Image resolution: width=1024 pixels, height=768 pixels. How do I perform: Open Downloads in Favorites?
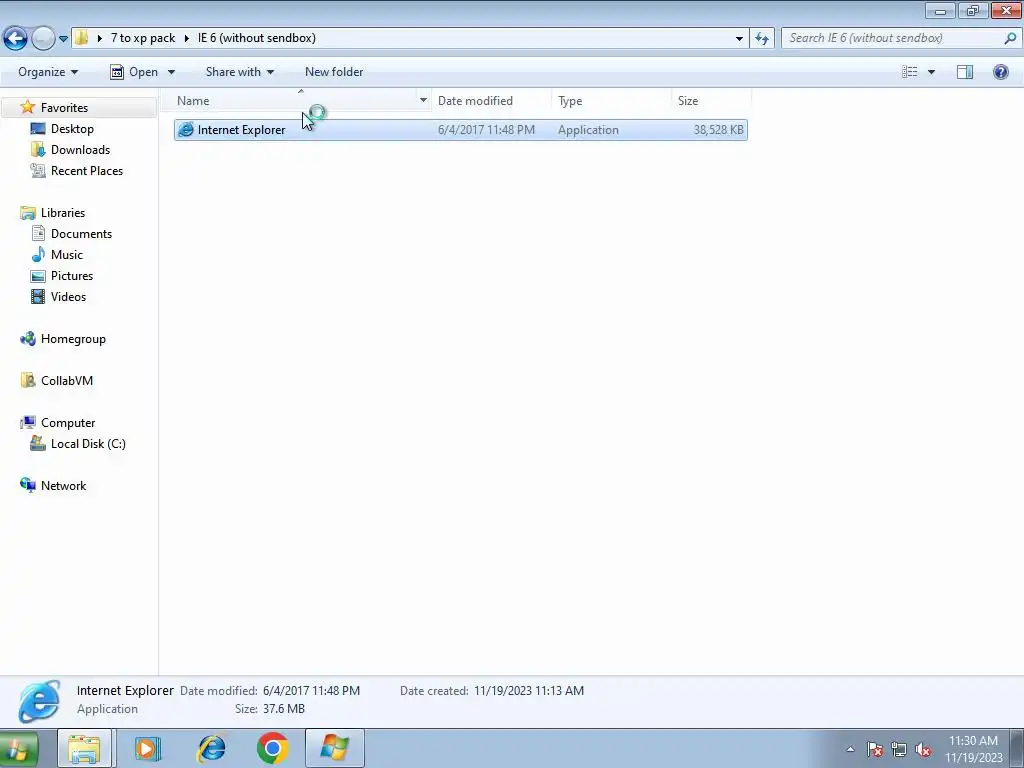click(x=80, y=150)
